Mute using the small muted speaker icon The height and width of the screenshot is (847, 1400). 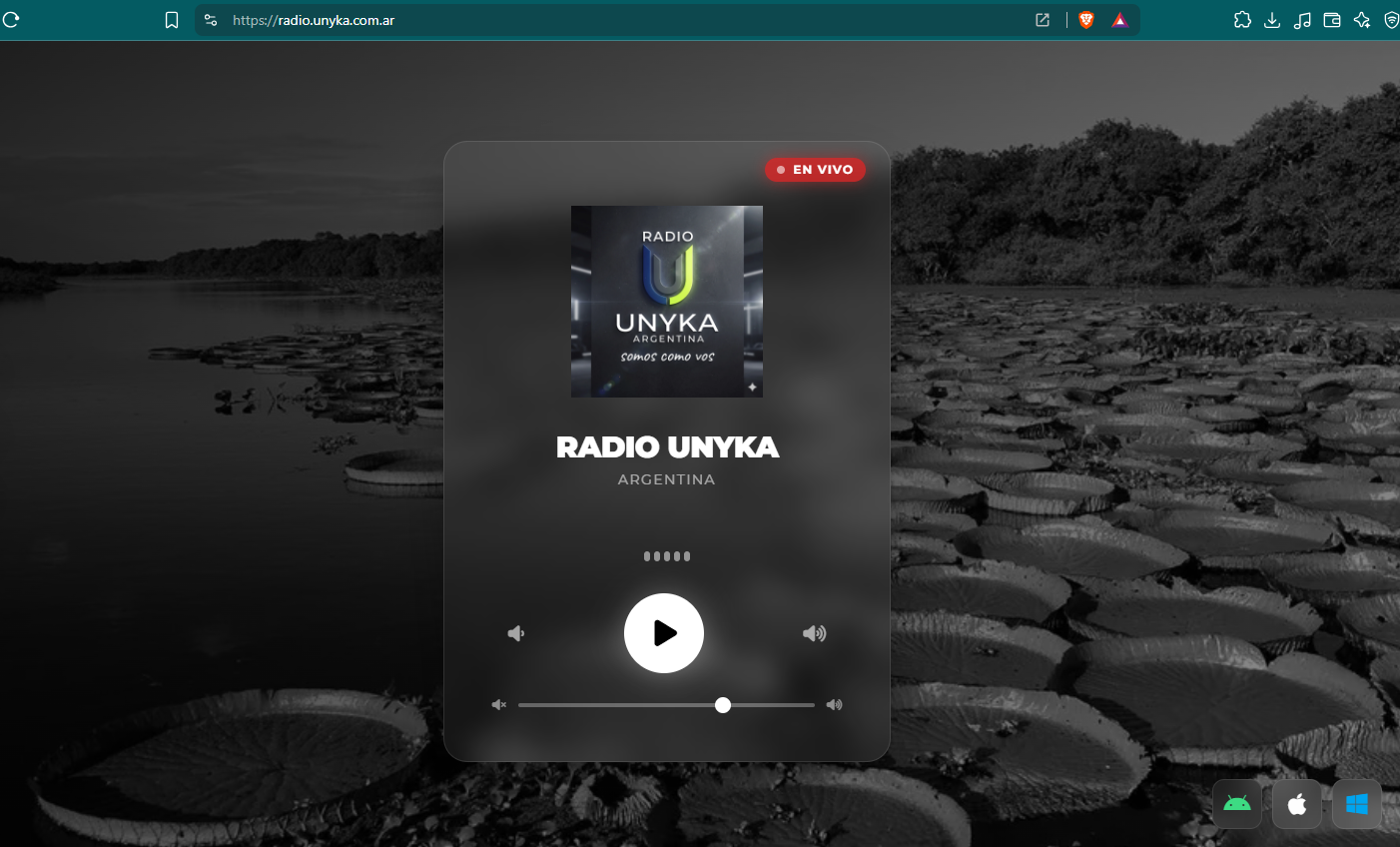(x=499, y=705)
